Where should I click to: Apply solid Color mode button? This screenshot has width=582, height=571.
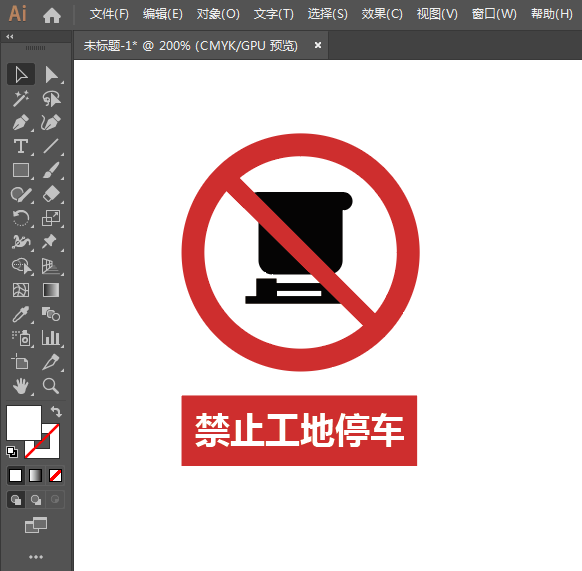(x=16, y=476)
